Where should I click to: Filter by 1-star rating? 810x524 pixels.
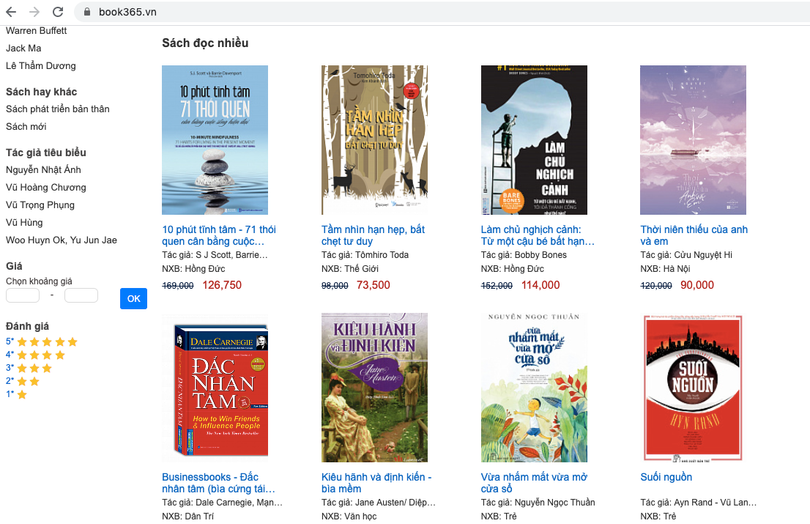point(17,394)
